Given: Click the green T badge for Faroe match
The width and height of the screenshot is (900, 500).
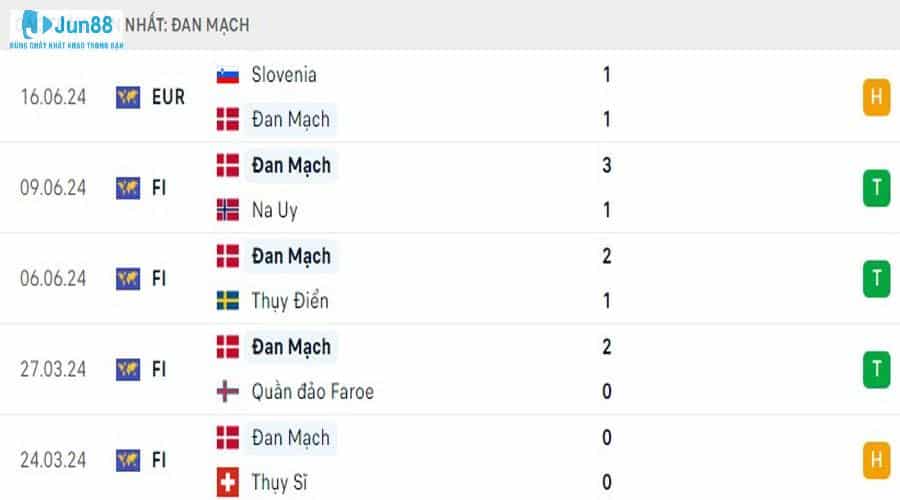Looking at the screenshot, I should 876,370.
